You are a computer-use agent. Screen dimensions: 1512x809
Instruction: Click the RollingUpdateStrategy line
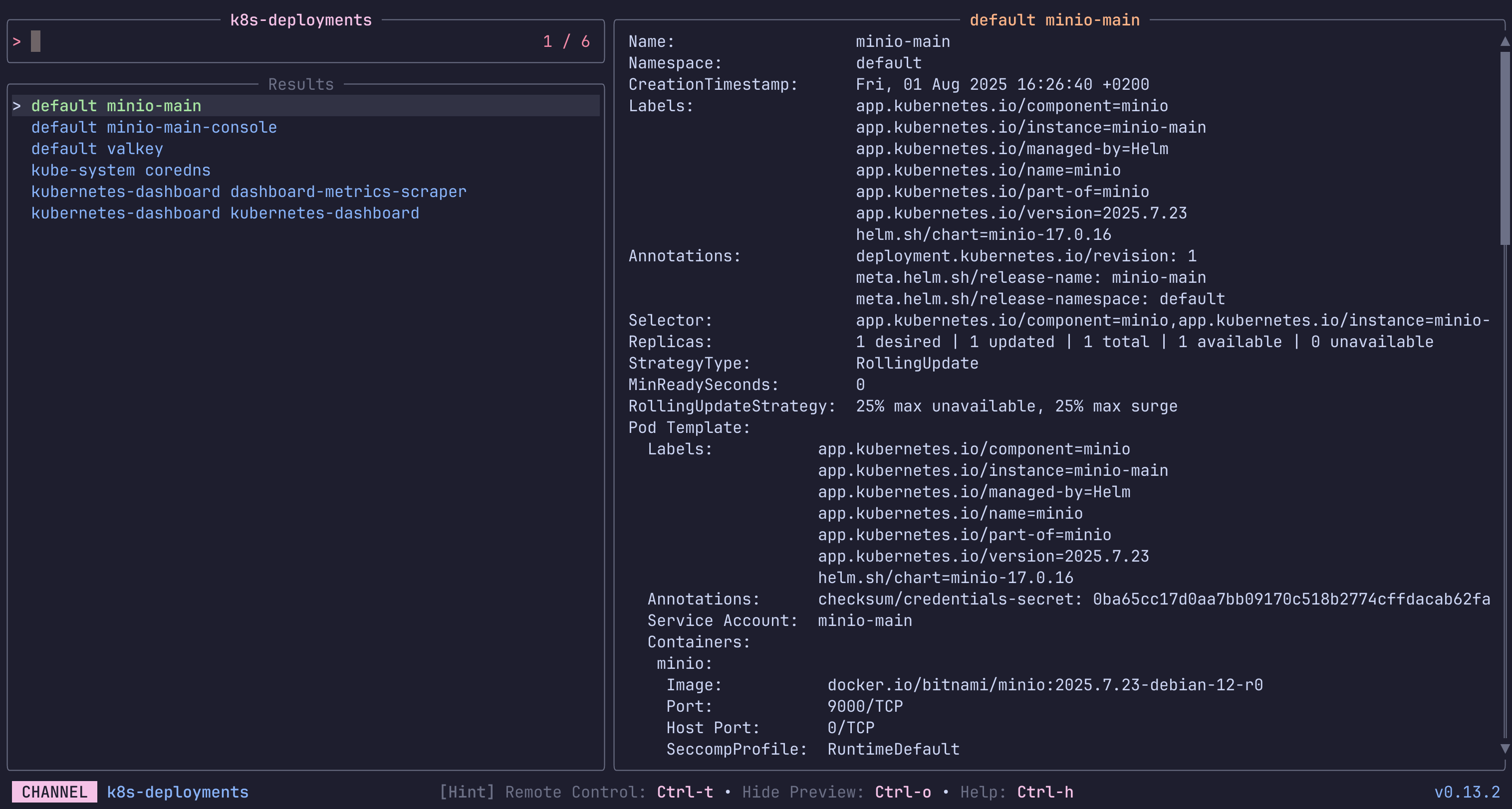coord(903,406)
